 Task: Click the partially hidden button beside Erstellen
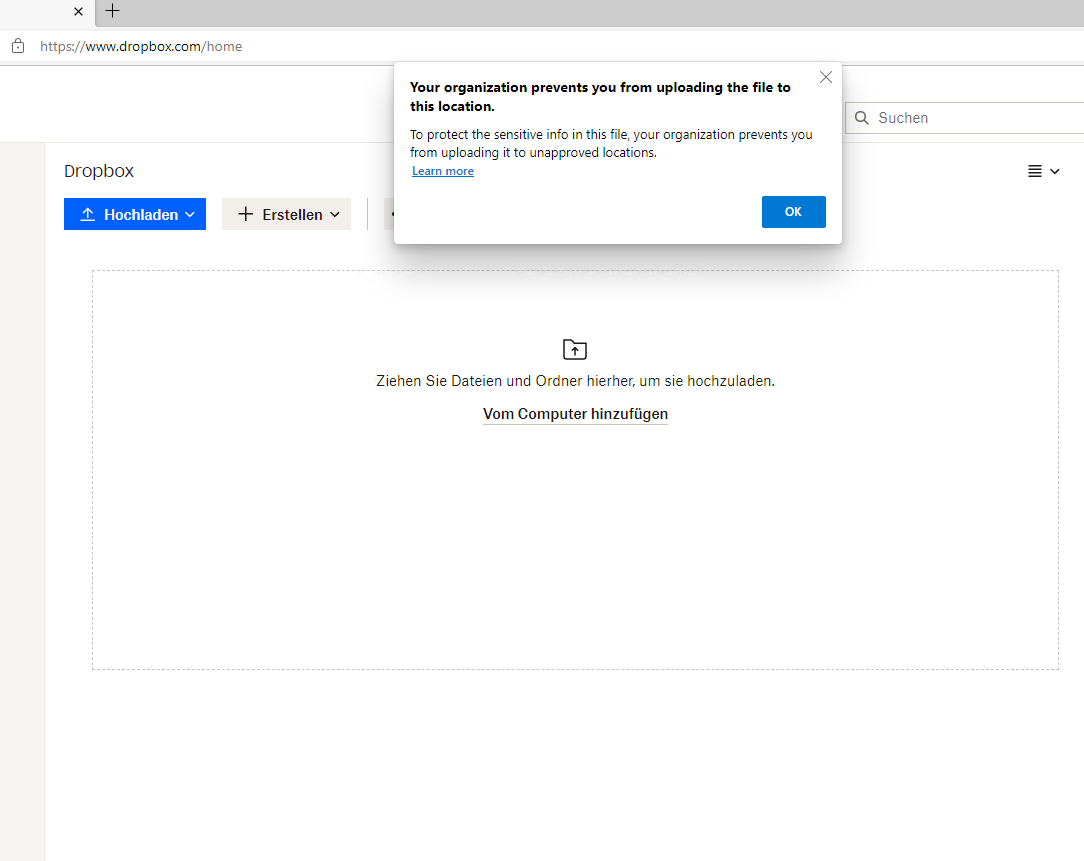pos(389,214)
